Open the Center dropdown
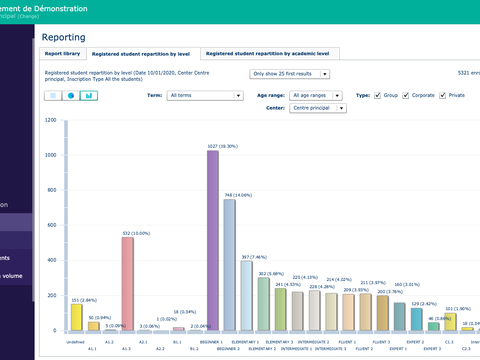This screenshot has height=360, width=480. (318, 108)
